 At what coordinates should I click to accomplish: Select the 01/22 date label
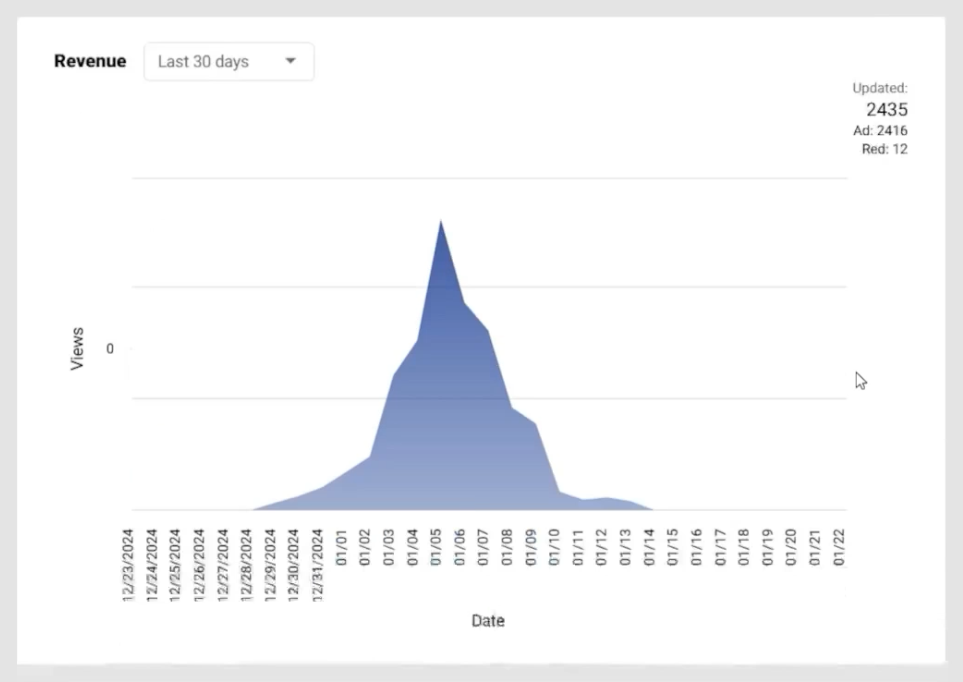coord(840,546)
